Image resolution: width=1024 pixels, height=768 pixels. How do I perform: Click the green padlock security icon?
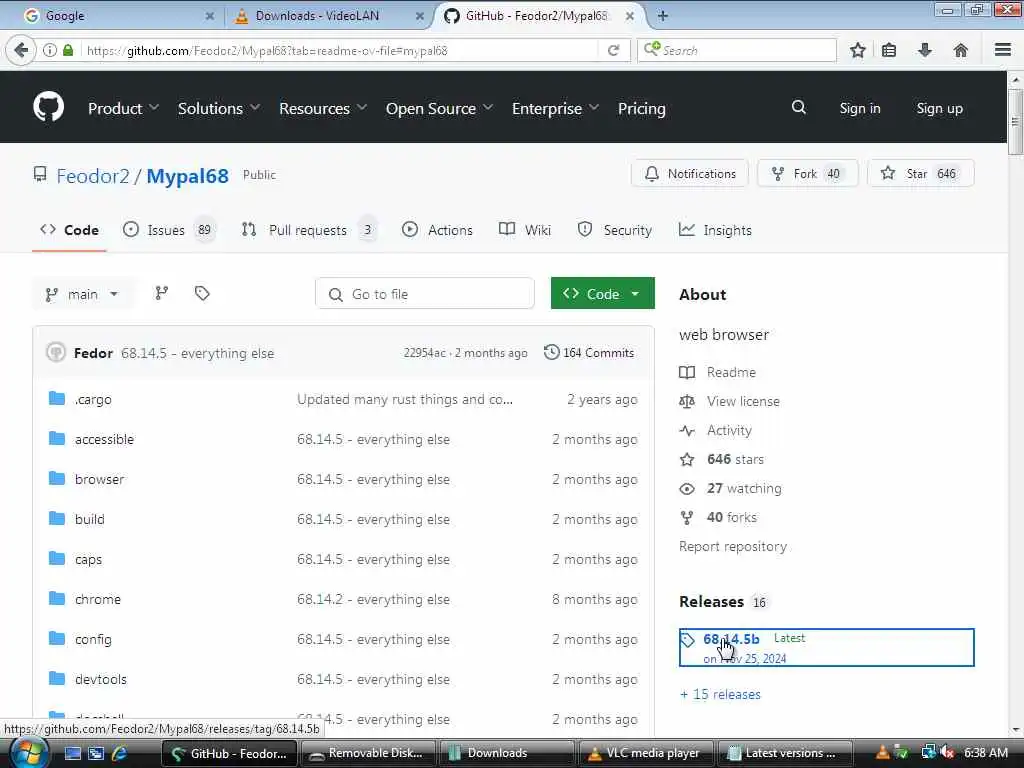[x=68, y=50]
